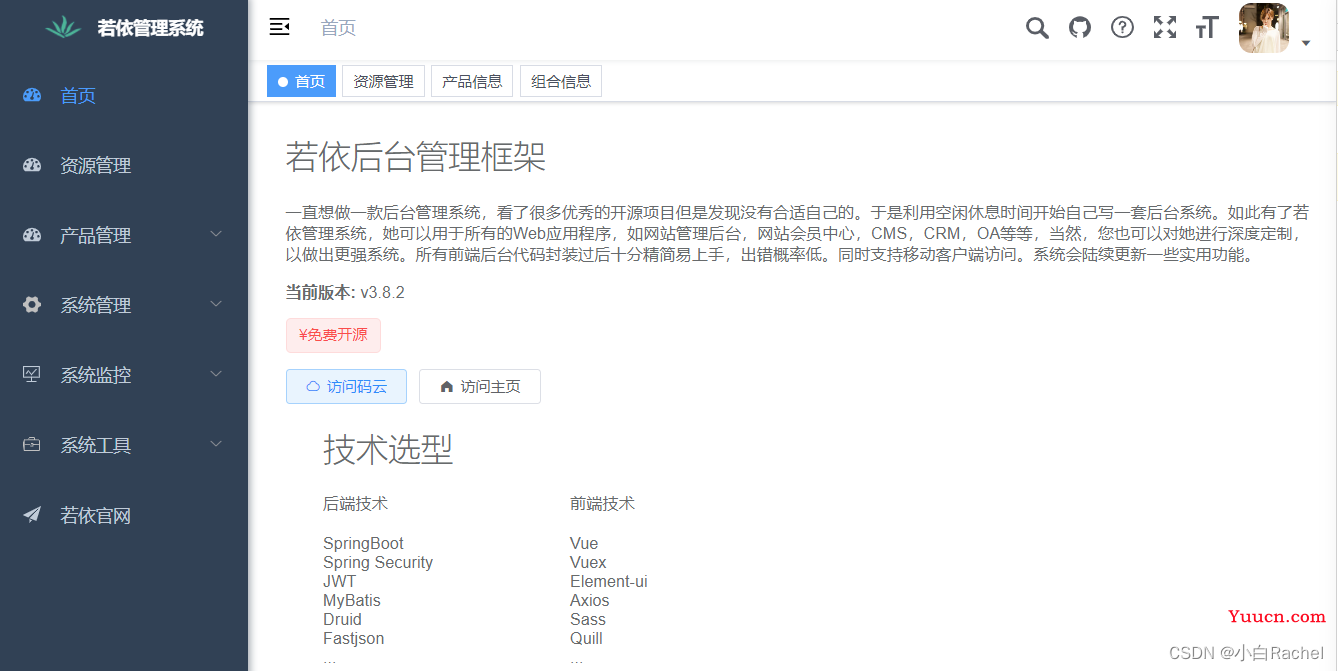The width and height of the screenshot is (1338, 671).
Task: Click the hamburger sidebar collapse icon
Action: pos(280,27)
